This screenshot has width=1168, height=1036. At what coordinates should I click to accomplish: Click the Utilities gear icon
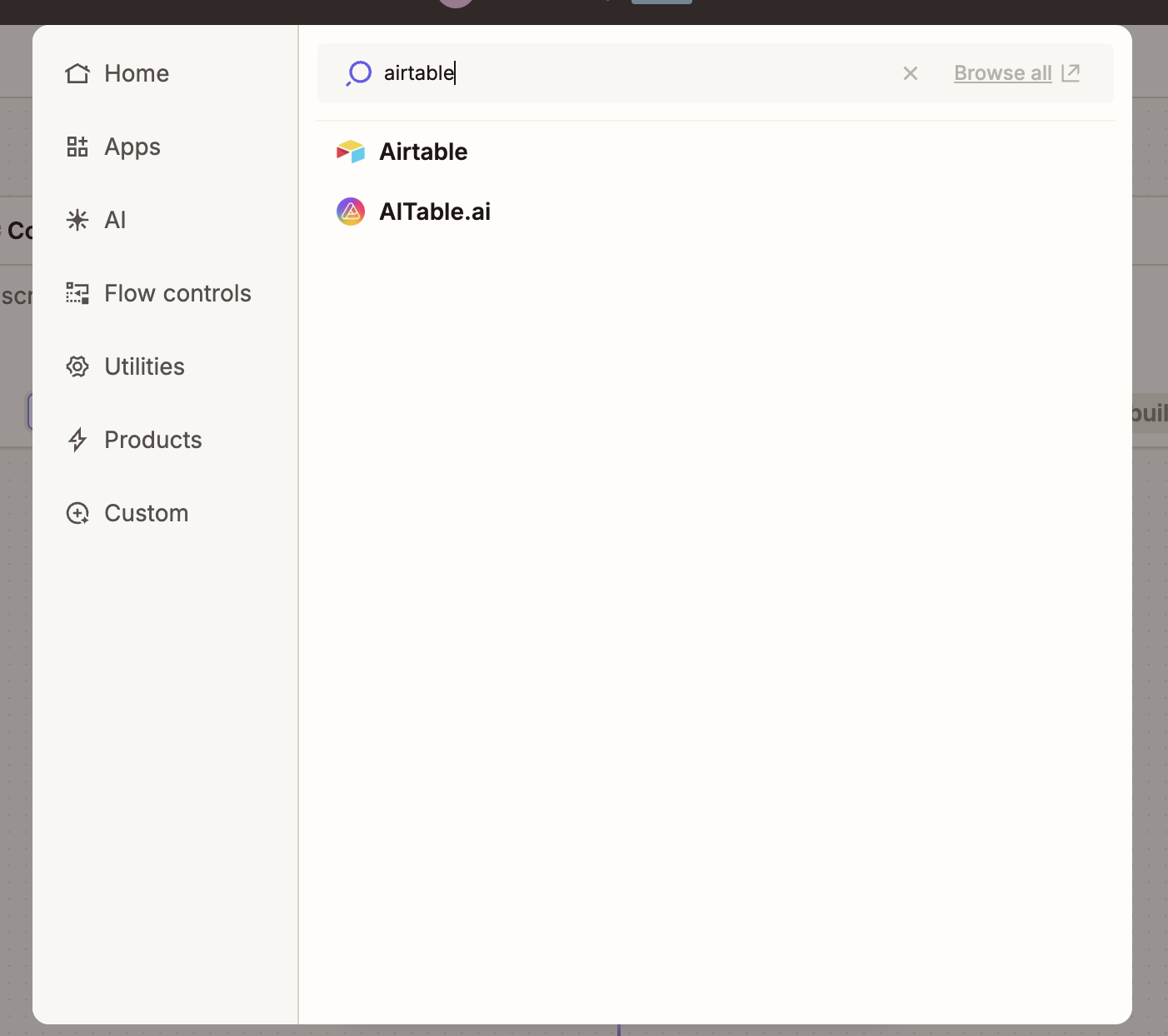[x=77, y=366]
